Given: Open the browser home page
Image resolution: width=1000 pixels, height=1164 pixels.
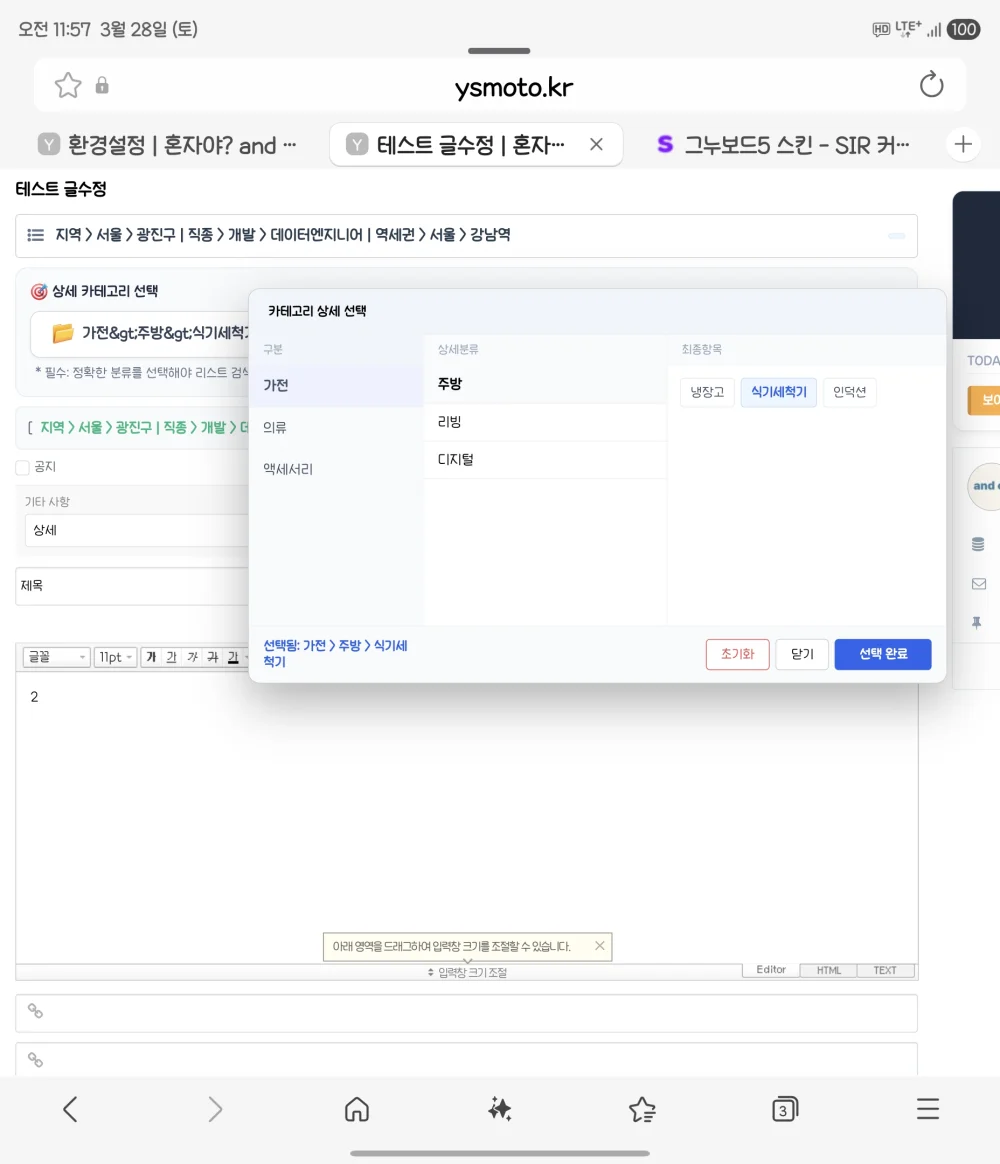Looking at the screenshot, I should [357, 1109].
